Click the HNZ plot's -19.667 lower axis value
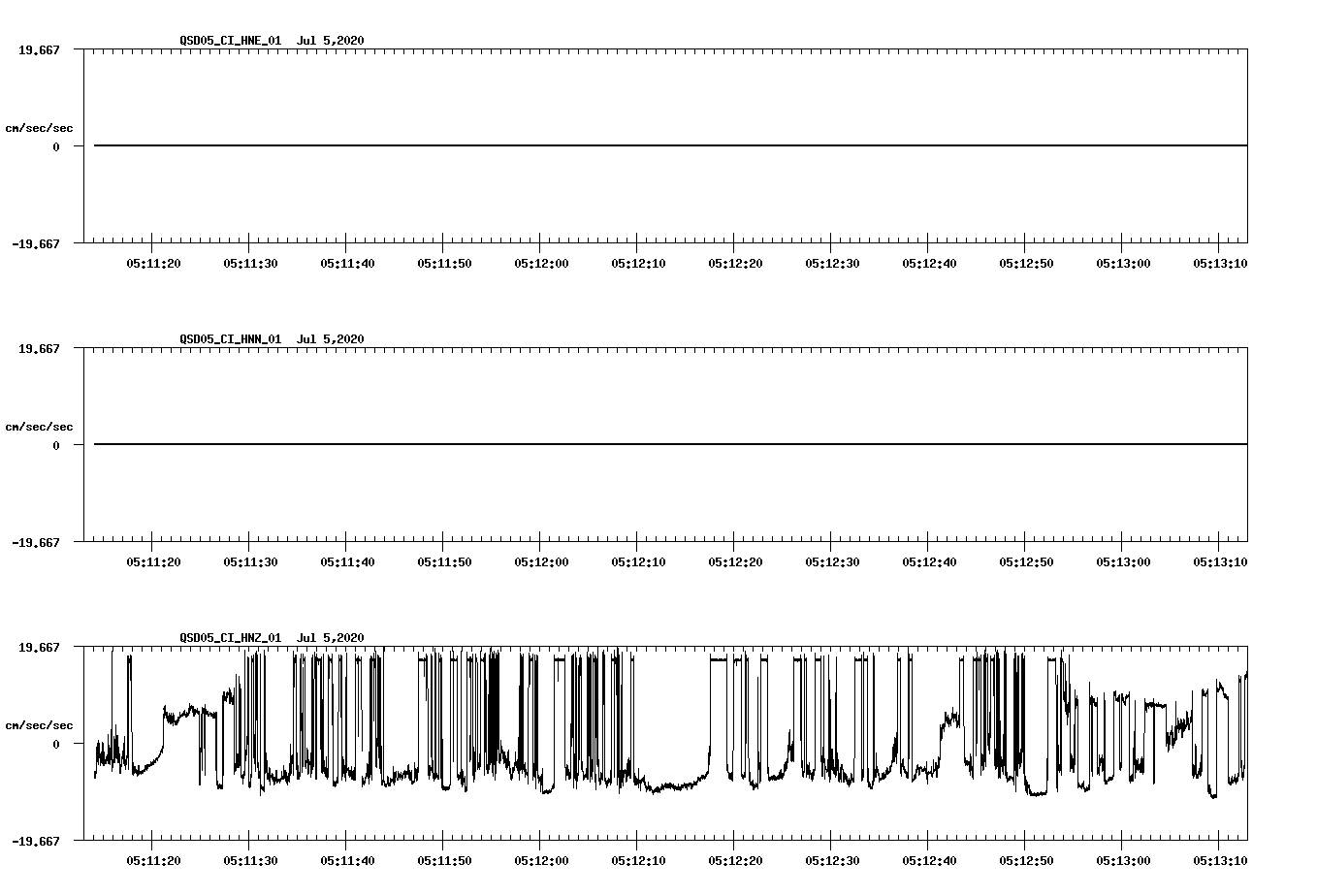 click(x=36, y=841)
